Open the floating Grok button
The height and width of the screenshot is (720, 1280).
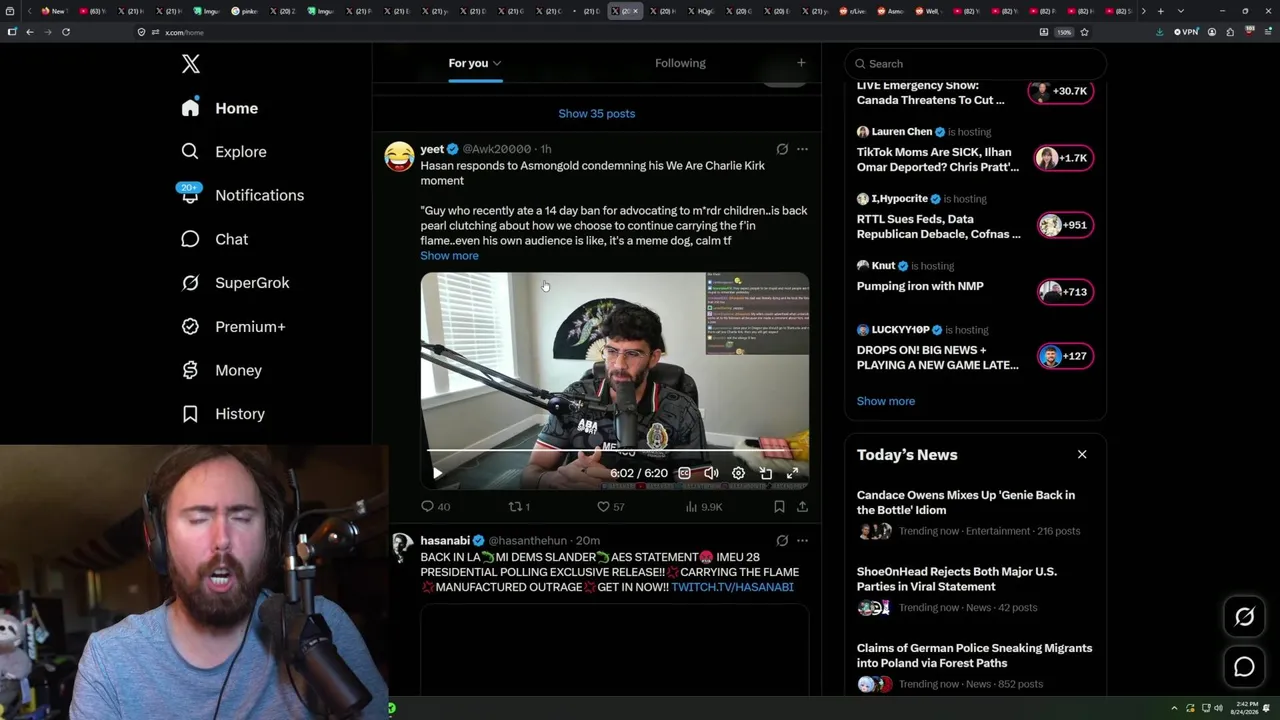(x=1244, y=617)
